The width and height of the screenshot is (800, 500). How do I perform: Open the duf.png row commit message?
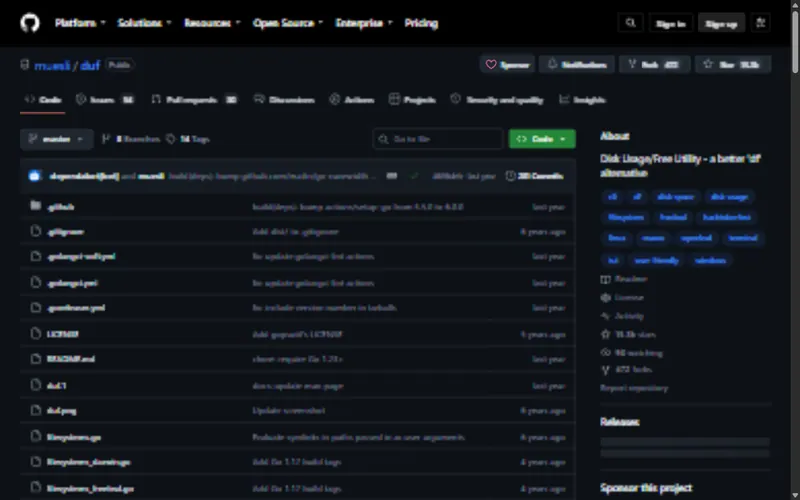[288, 411]
